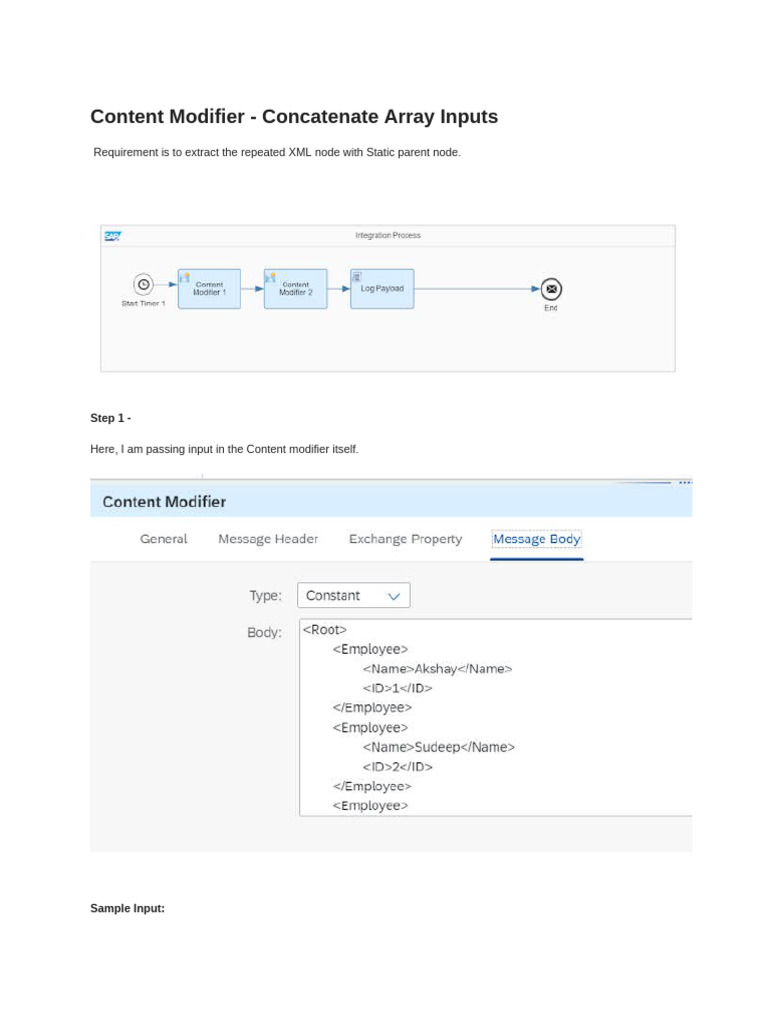This screenshot has width=768, height=1024.
Task: Click the Integration Process pool title
Action: click(388, 236)
